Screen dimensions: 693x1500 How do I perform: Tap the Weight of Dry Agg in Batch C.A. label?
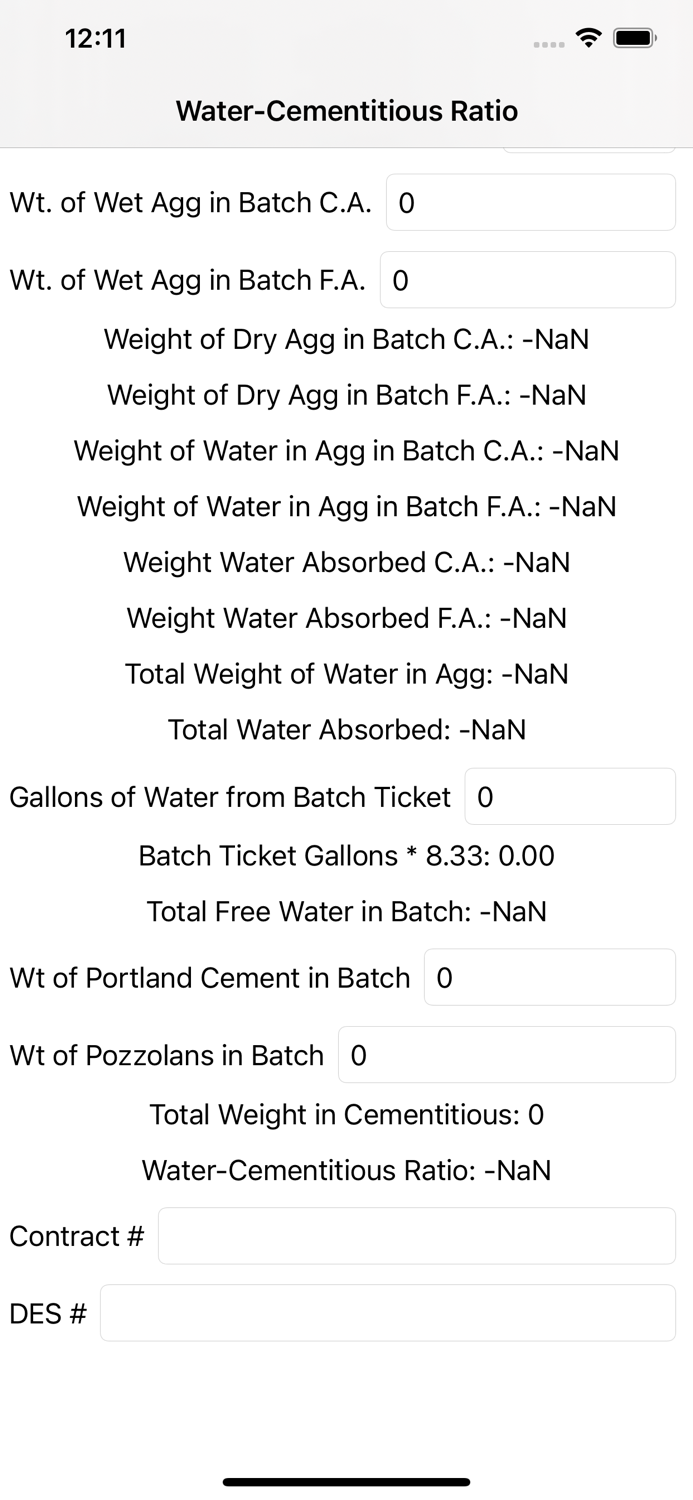tap(346, 339)
